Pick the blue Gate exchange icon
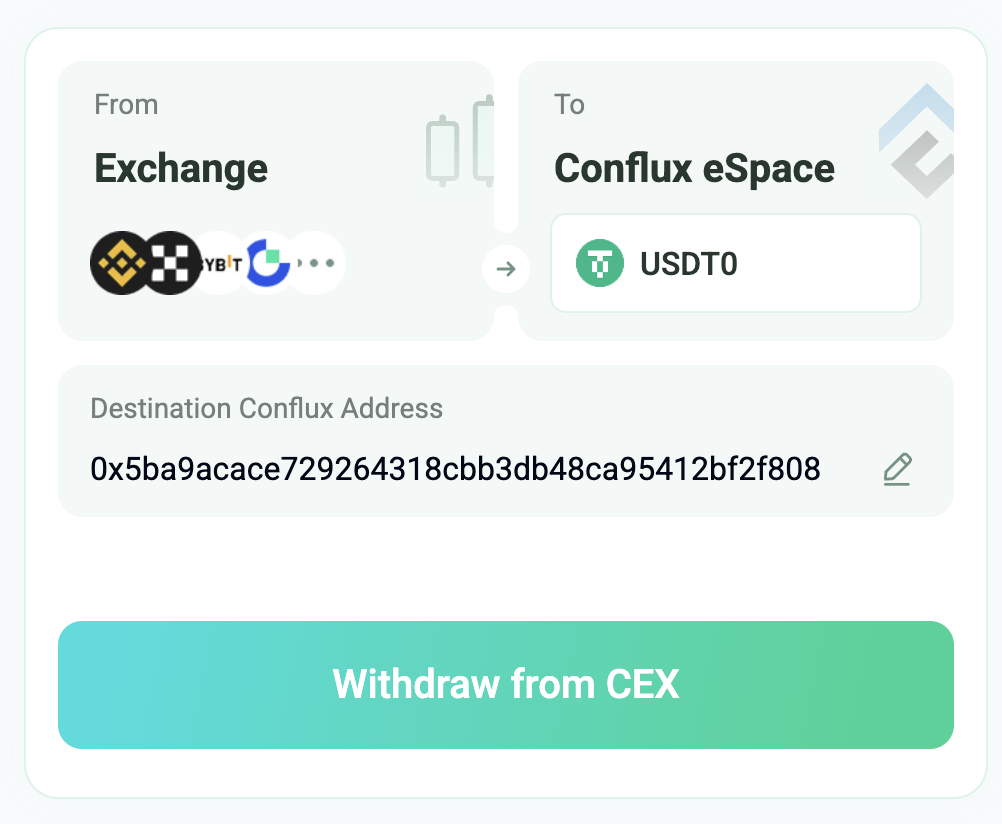This screenshot has width=1002, height=824. (x=267, y=263)
